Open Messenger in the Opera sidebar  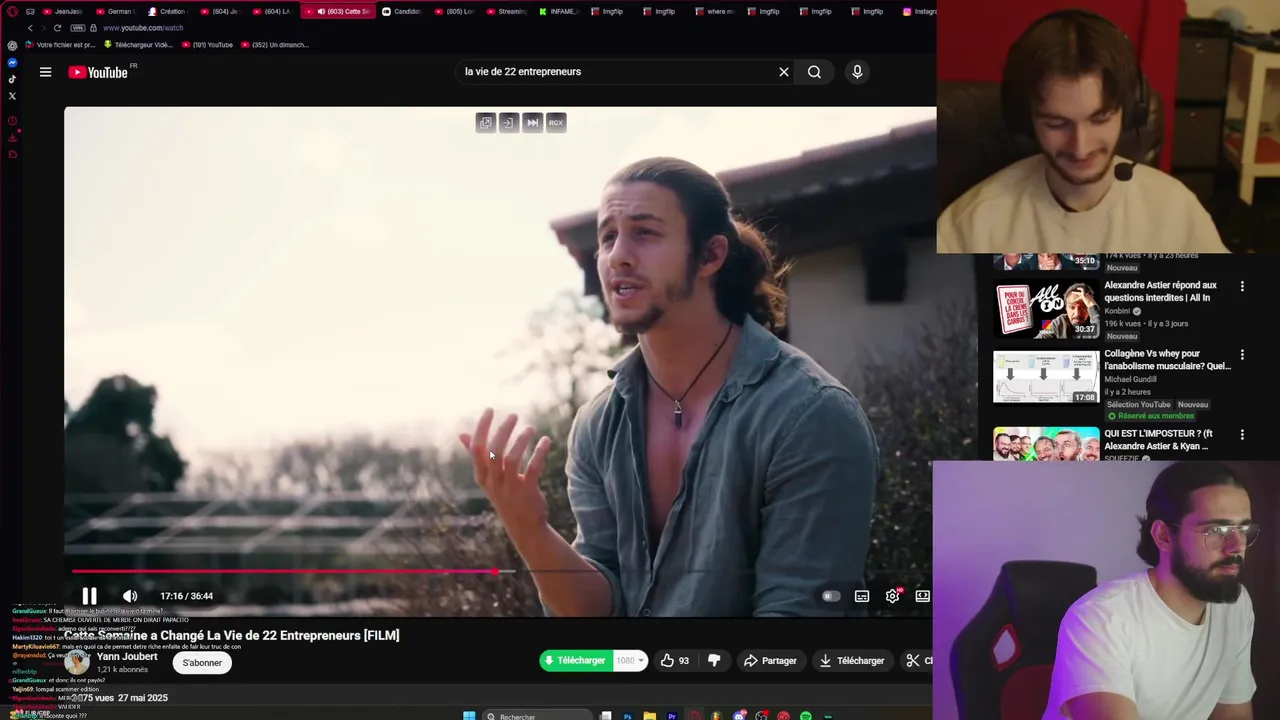[x=12, y=63]
